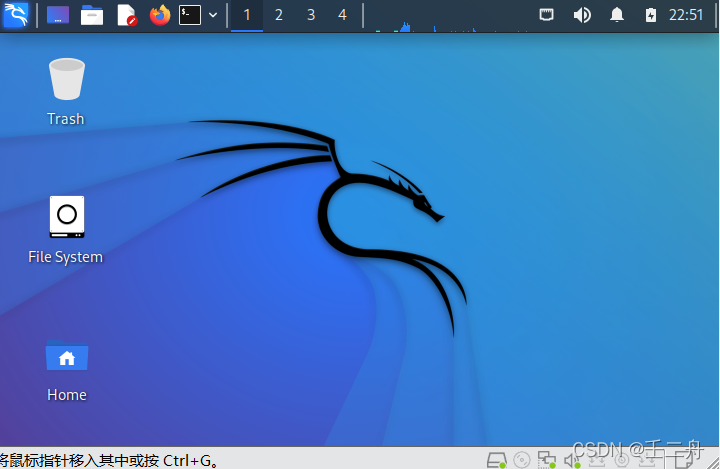Click the Show Desktop panel icon
The image size is (720, 469).
click(58, 15)
